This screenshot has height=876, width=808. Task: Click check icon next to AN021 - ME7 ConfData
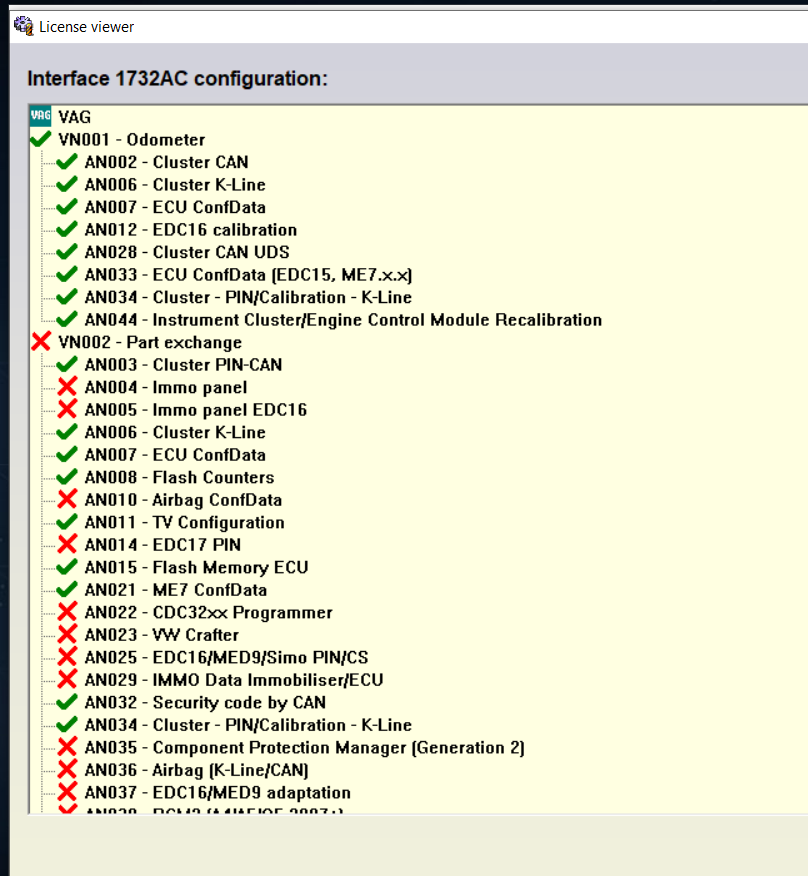pos(67,589)
